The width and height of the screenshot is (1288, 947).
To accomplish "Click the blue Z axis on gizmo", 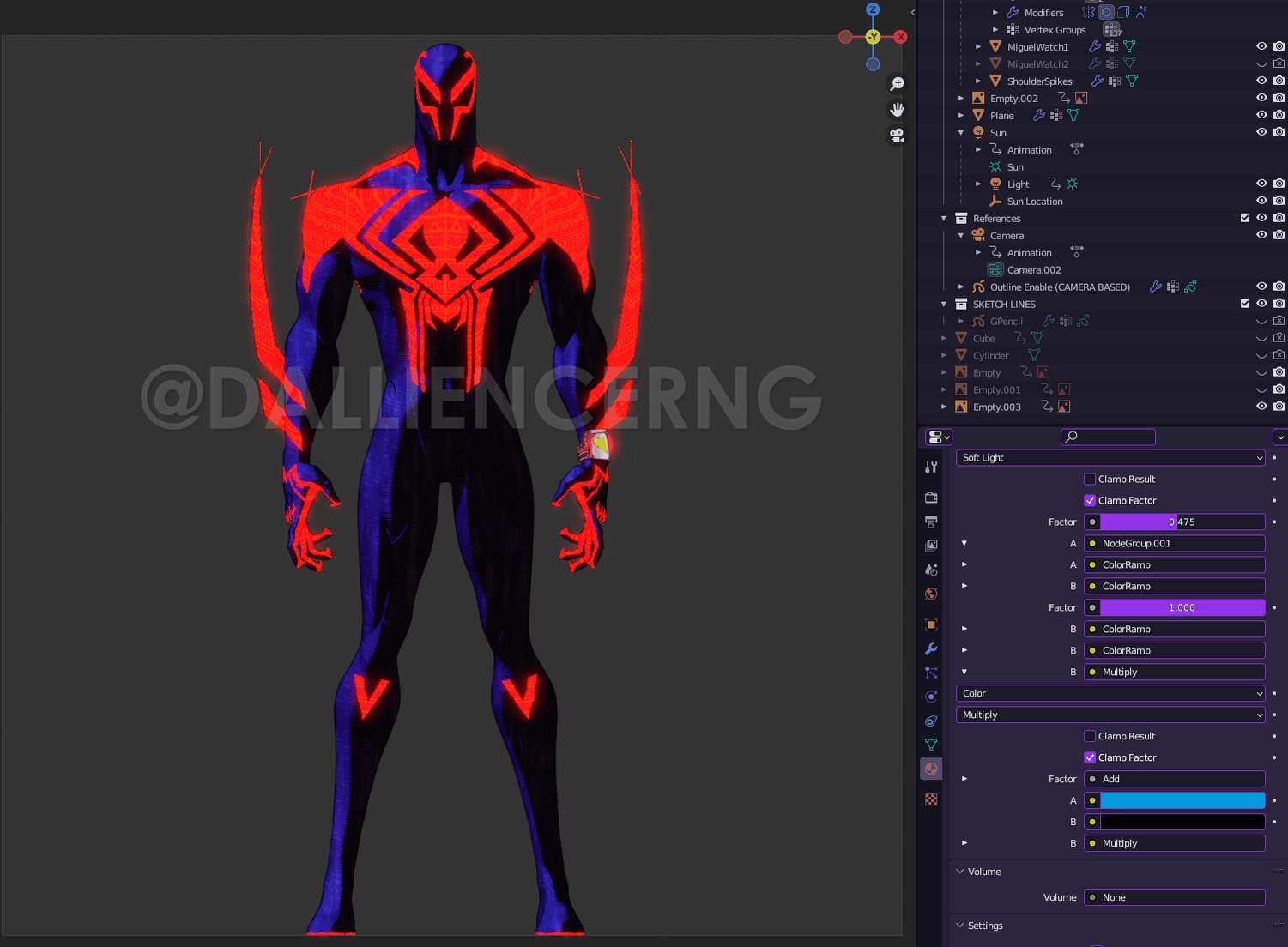I will tap(873, 9).
